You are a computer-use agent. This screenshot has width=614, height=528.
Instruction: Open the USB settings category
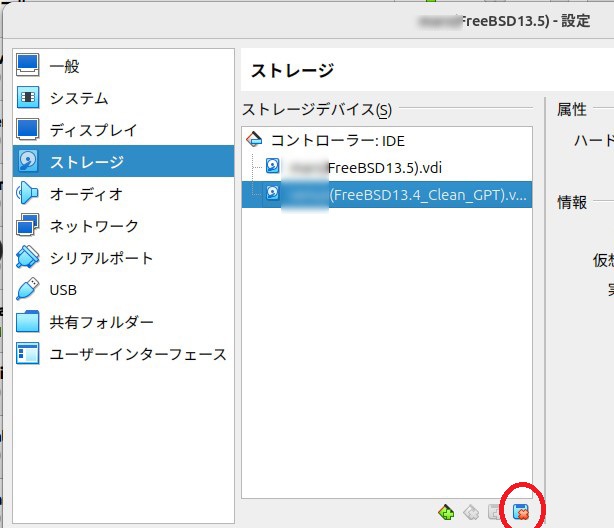coord(123,290)
